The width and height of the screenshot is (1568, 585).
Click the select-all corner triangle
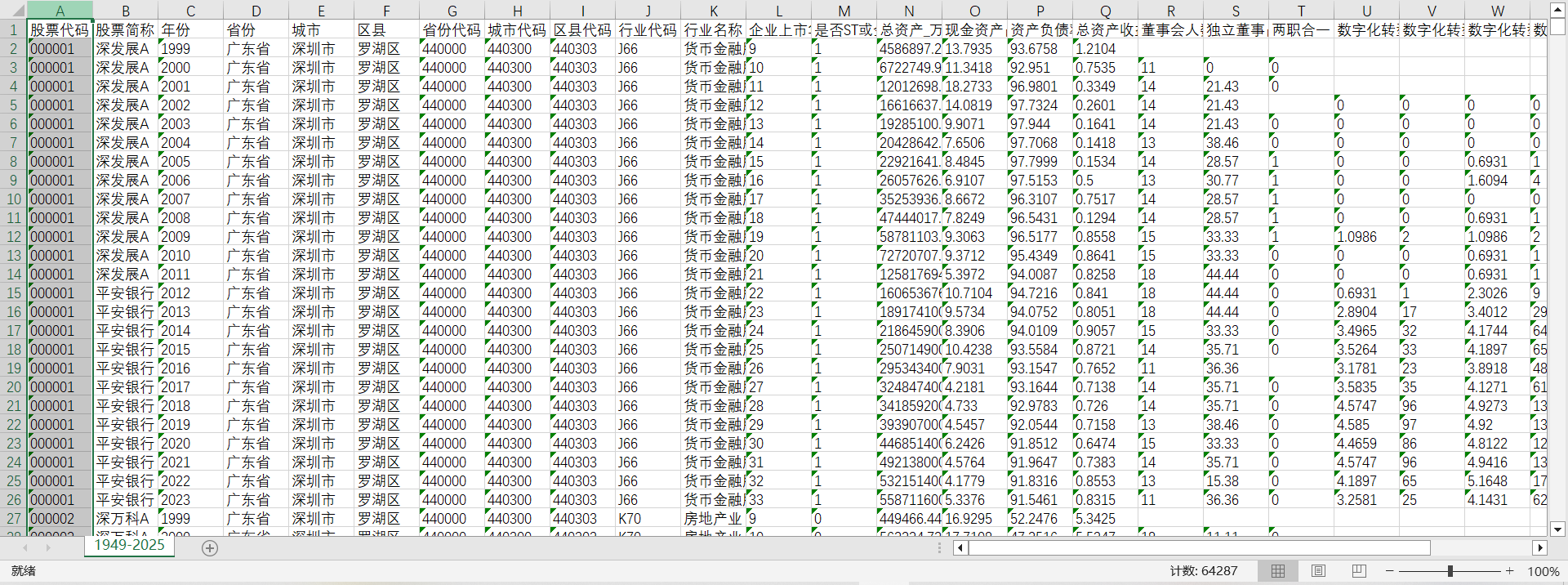(13, 10)
